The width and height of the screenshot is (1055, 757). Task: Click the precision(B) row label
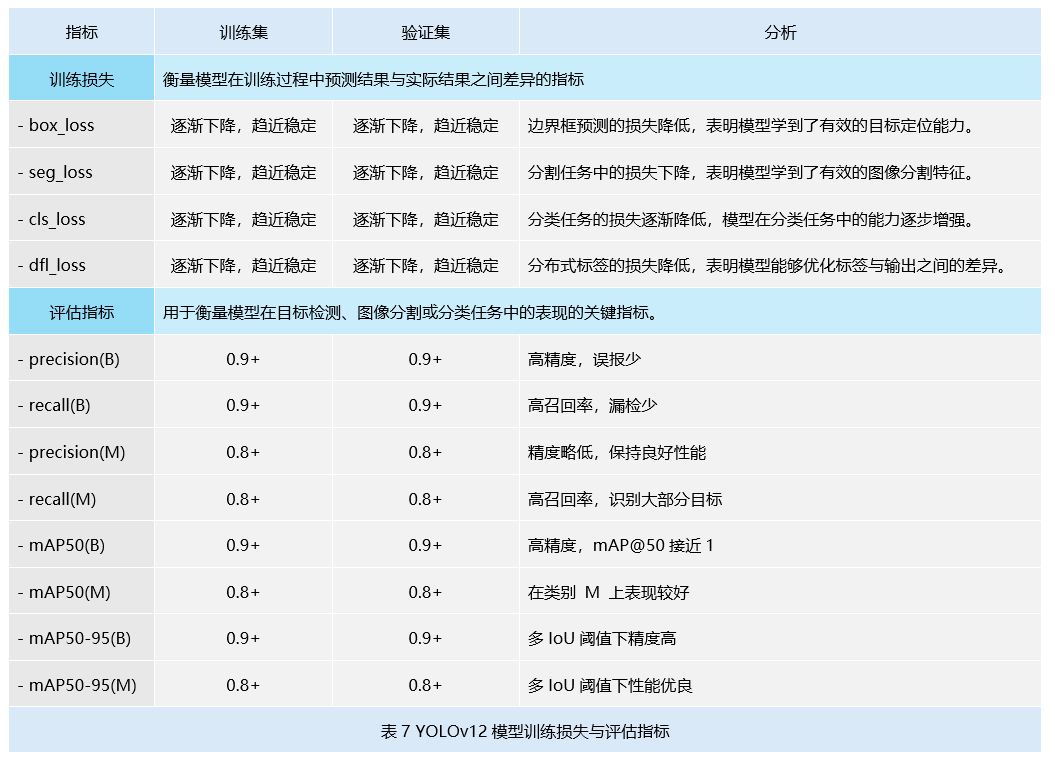pyautogui.click(x=68, y=359)
